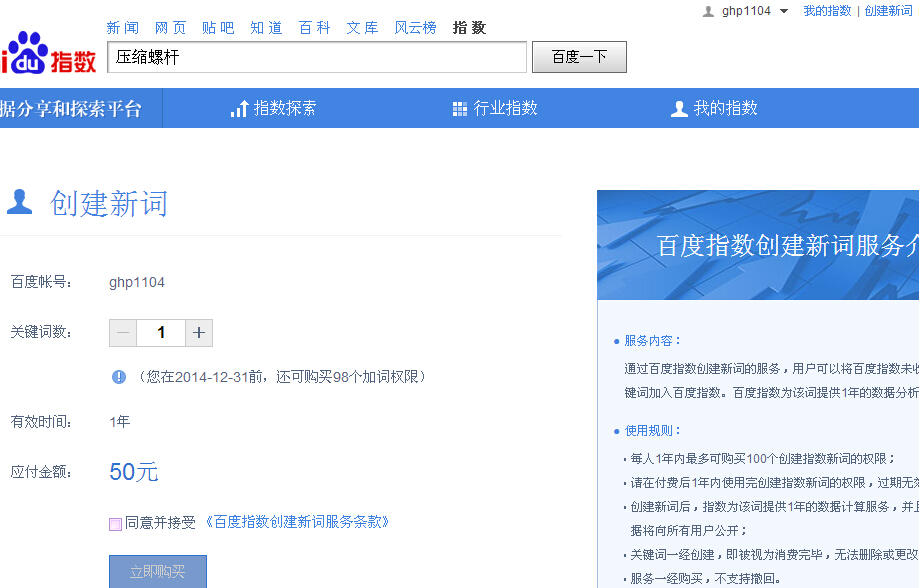Click the 服务内容 heading in the side panel
This screenshot has width=919, height=588.
[653, 341]
